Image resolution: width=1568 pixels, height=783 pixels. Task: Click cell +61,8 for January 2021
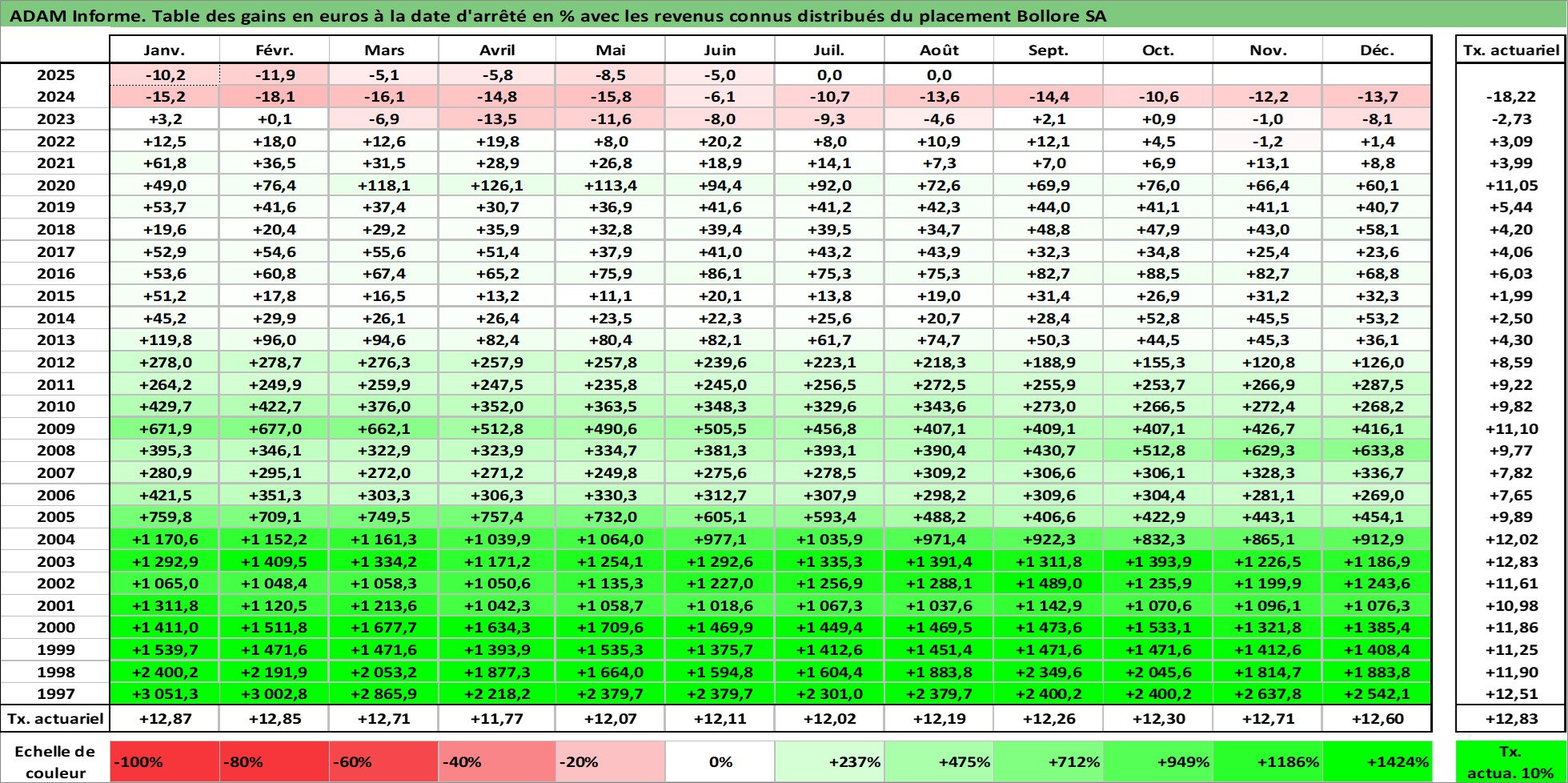[165, 163]
